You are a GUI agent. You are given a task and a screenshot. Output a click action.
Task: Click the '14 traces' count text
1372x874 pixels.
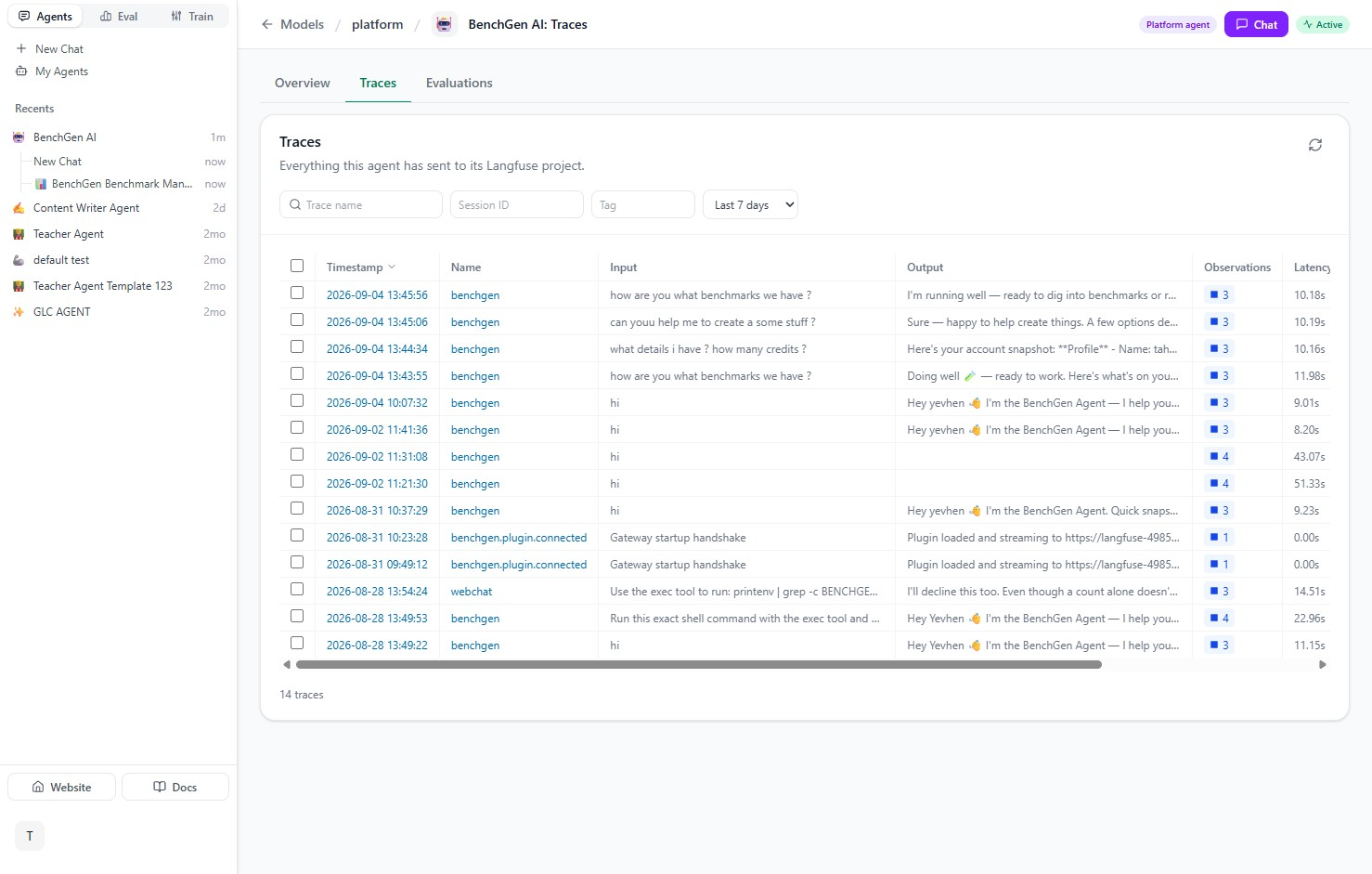tap(302, 695)
